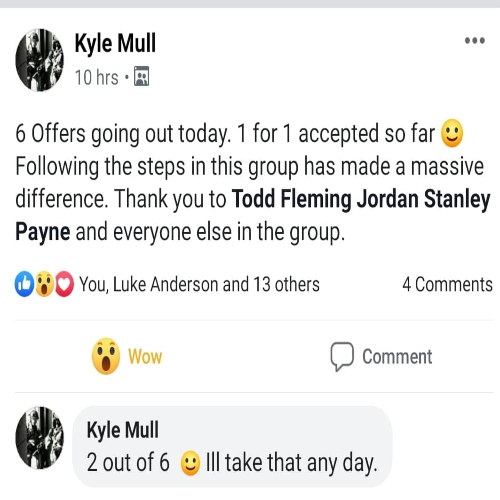Viewport: 500px width, 500px height.
Task: Open tagged profile Payne
Action: pyautogui.click(x=43, y=232)
